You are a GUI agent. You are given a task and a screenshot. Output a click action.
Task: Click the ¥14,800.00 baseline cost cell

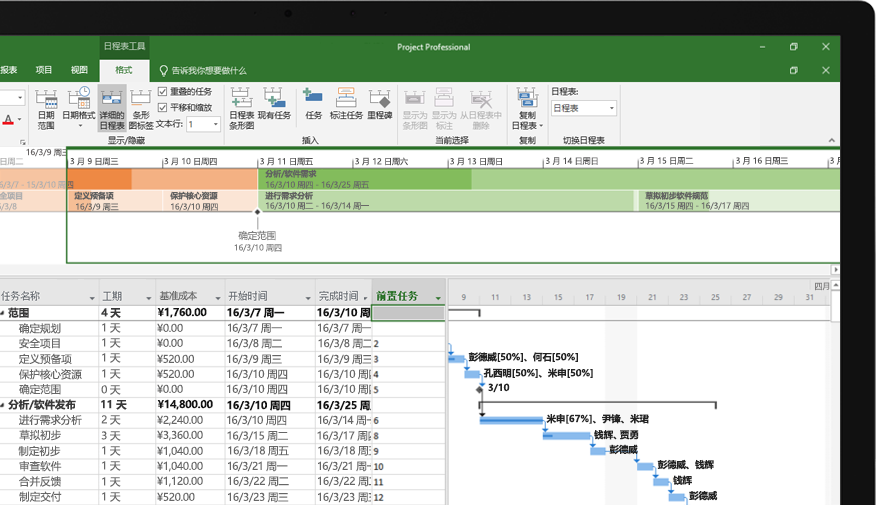(x=190, y=404)
